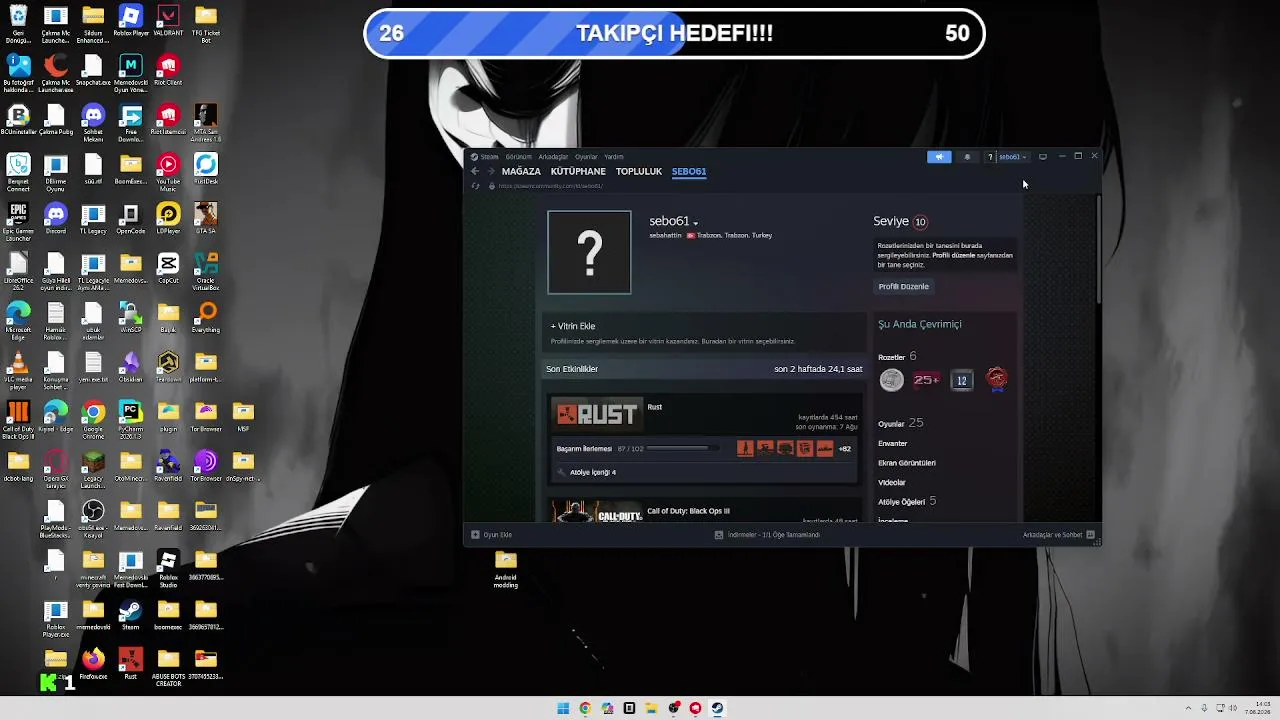The image size is (1280, 720).
Task: Open Atölye İçeriği 4 under Rust
Action: [592, 472]
